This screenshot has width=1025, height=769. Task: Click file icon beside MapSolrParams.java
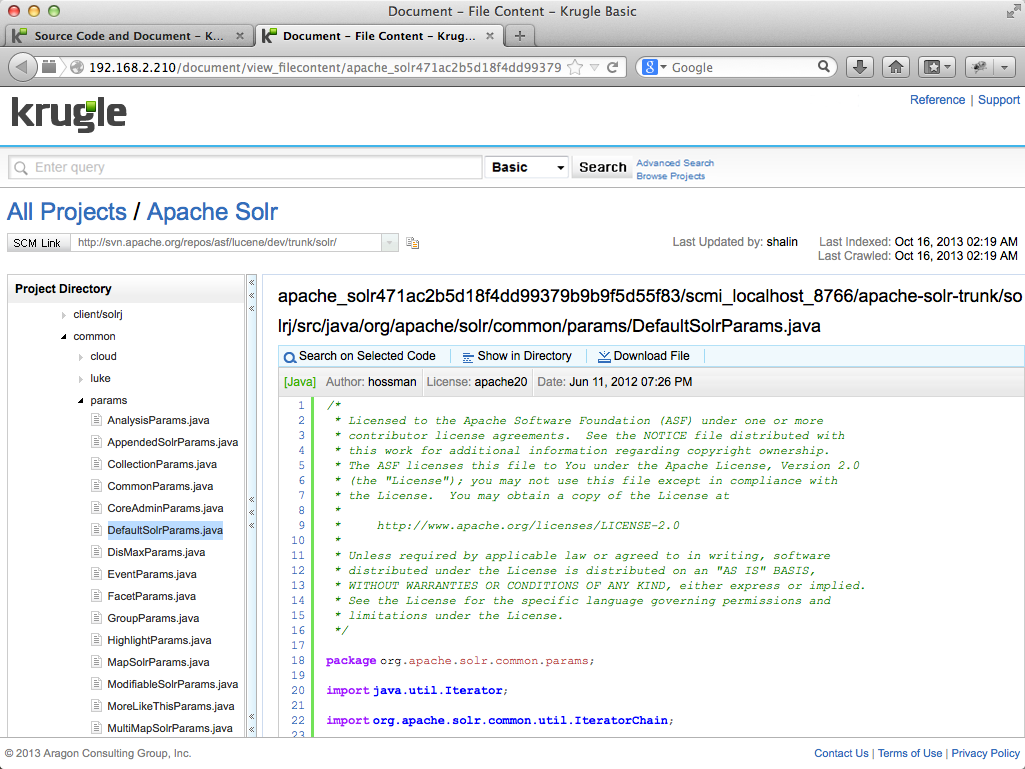[x=96, y=662]
